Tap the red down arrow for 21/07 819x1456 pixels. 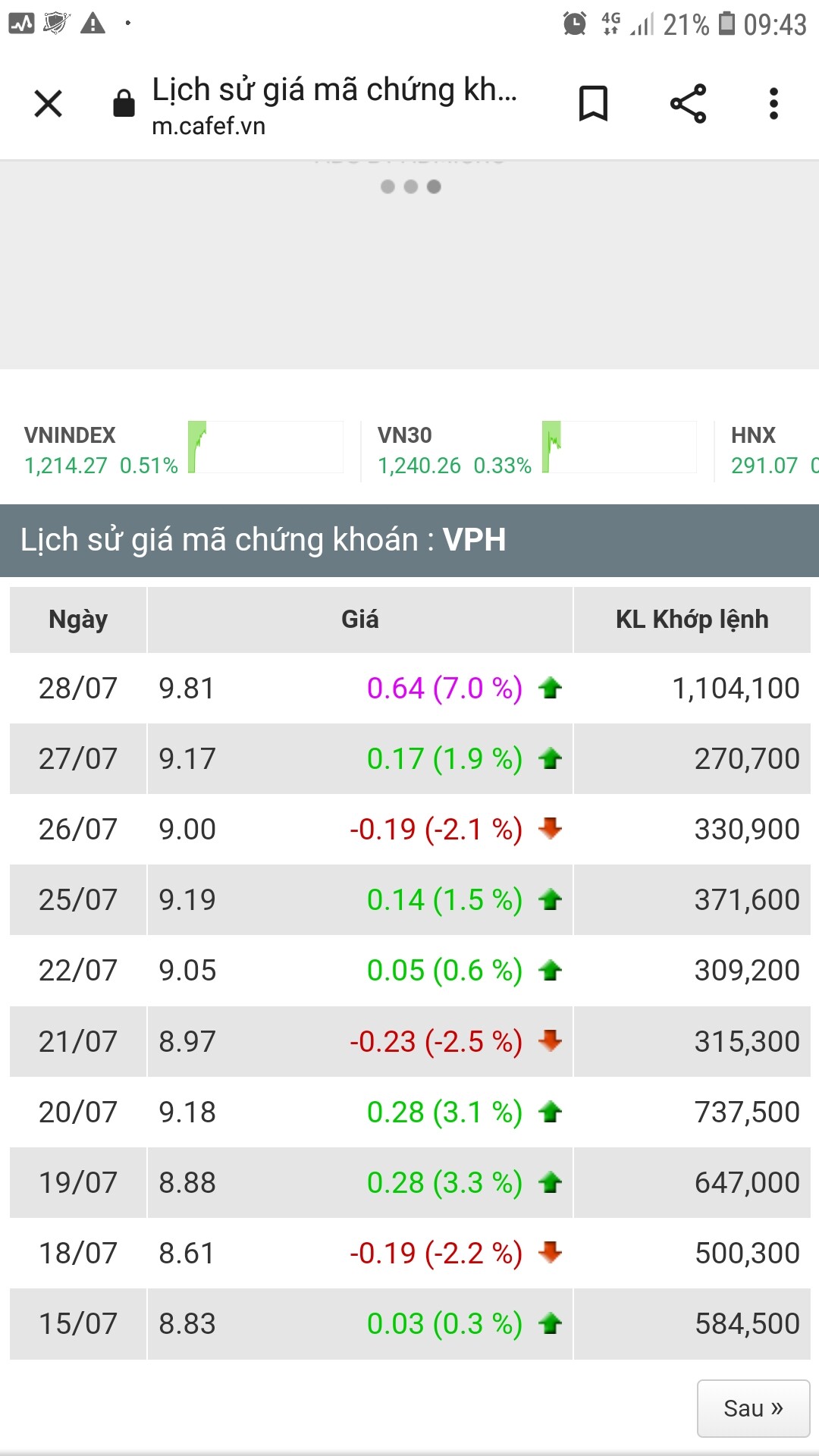[x=550, y=1041]
